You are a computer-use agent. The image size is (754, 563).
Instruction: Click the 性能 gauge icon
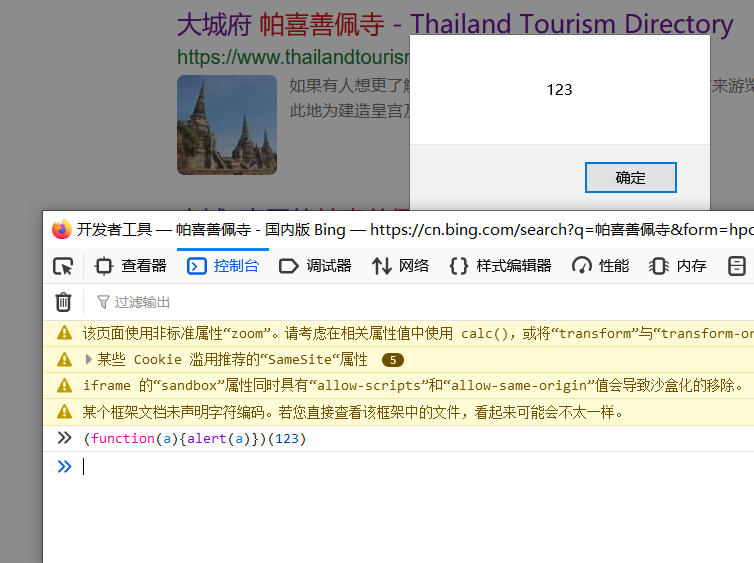(582, 266)
